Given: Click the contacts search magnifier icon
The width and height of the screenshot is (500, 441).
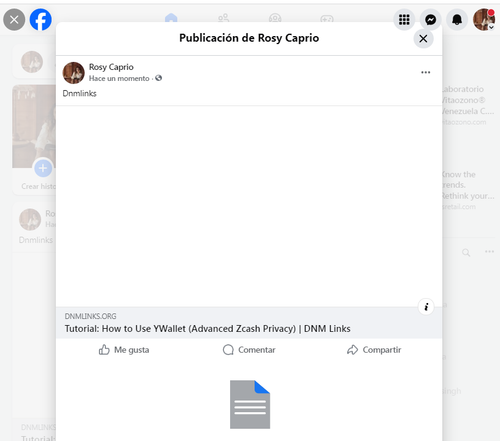Looking at the screenshot, I should [466, 252].
